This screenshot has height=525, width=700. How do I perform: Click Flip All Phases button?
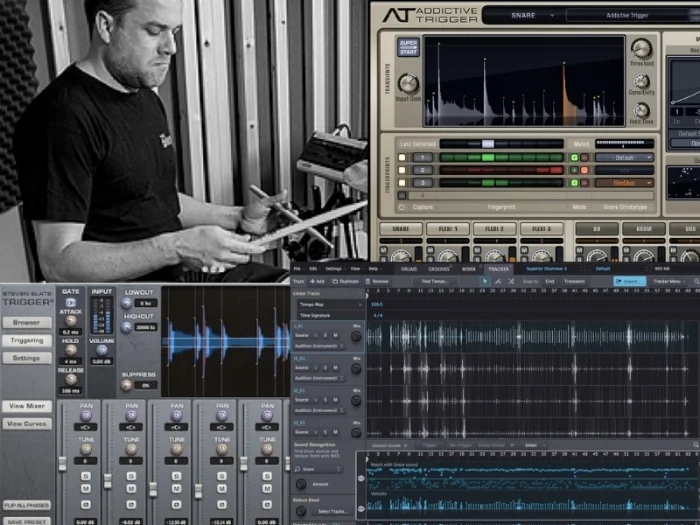tap(26, 505)
